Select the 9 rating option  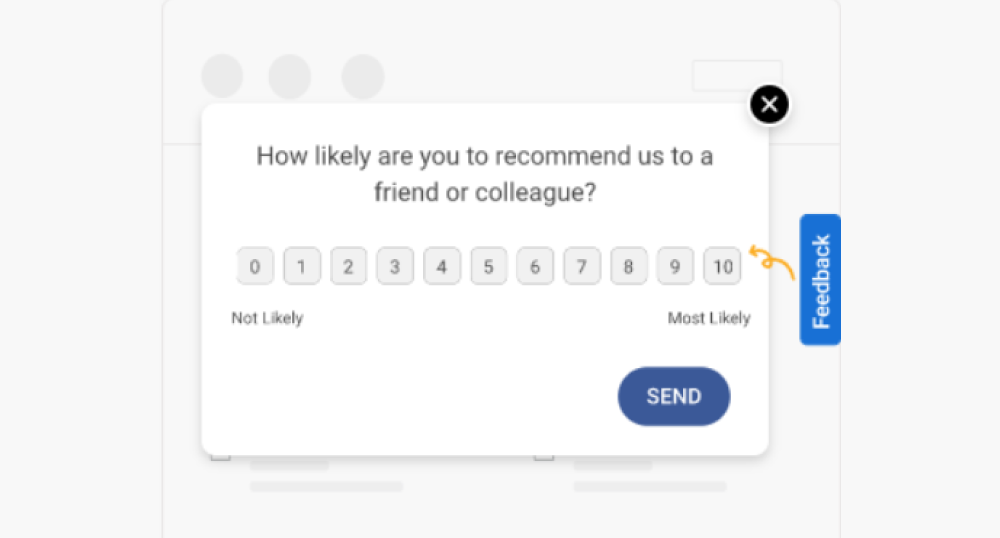click(x=675, y=267)
